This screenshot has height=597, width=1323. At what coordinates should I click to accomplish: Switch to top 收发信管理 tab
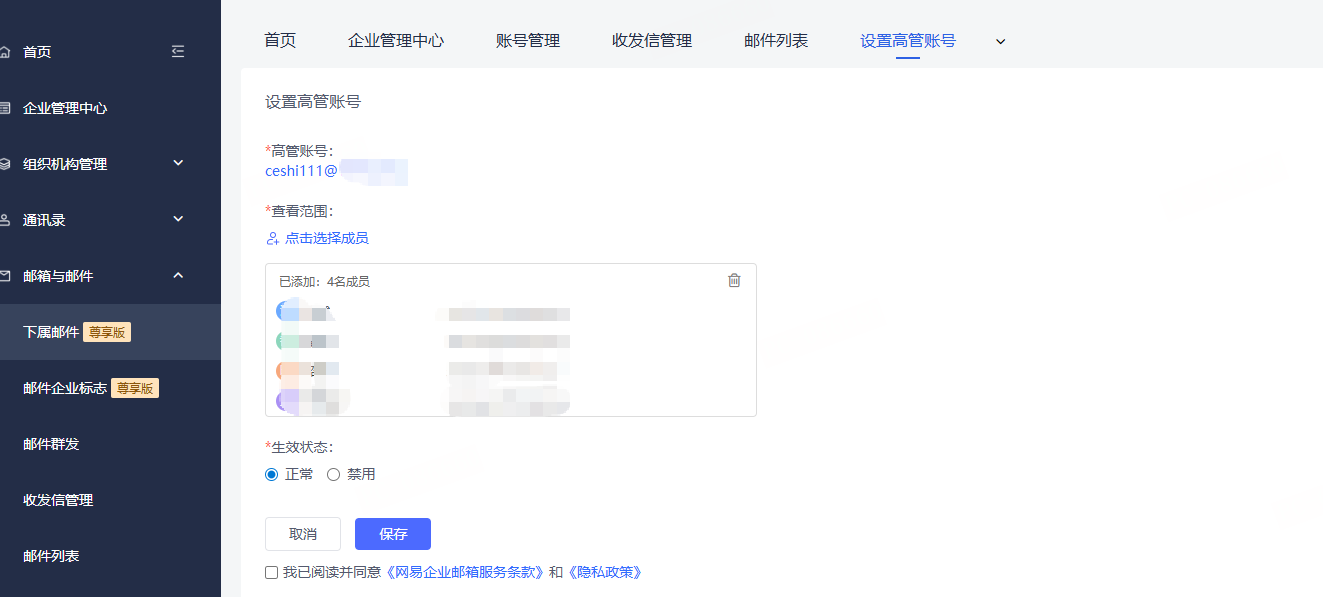[x=652, y=41]
